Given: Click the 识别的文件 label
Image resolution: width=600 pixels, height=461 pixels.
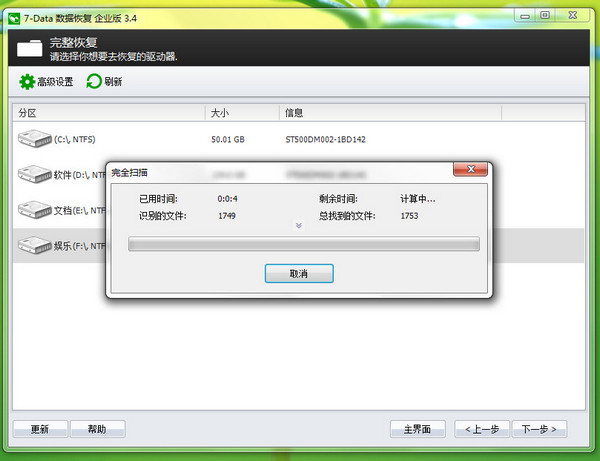Looking at the screenshot, I should point(162,216).
